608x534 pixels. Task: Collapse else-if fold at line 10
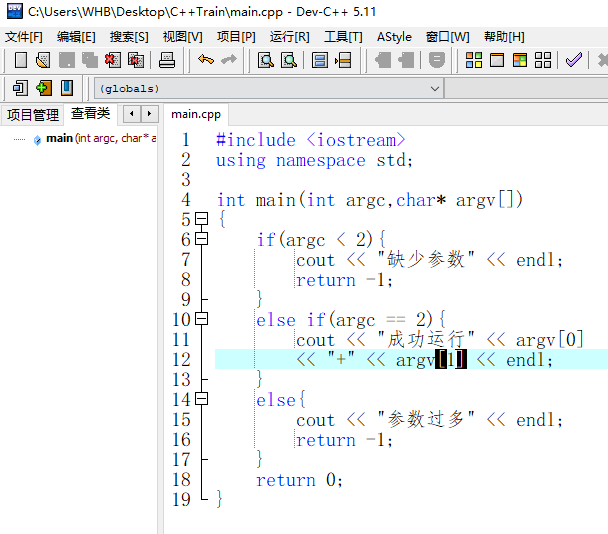[201, 319]
